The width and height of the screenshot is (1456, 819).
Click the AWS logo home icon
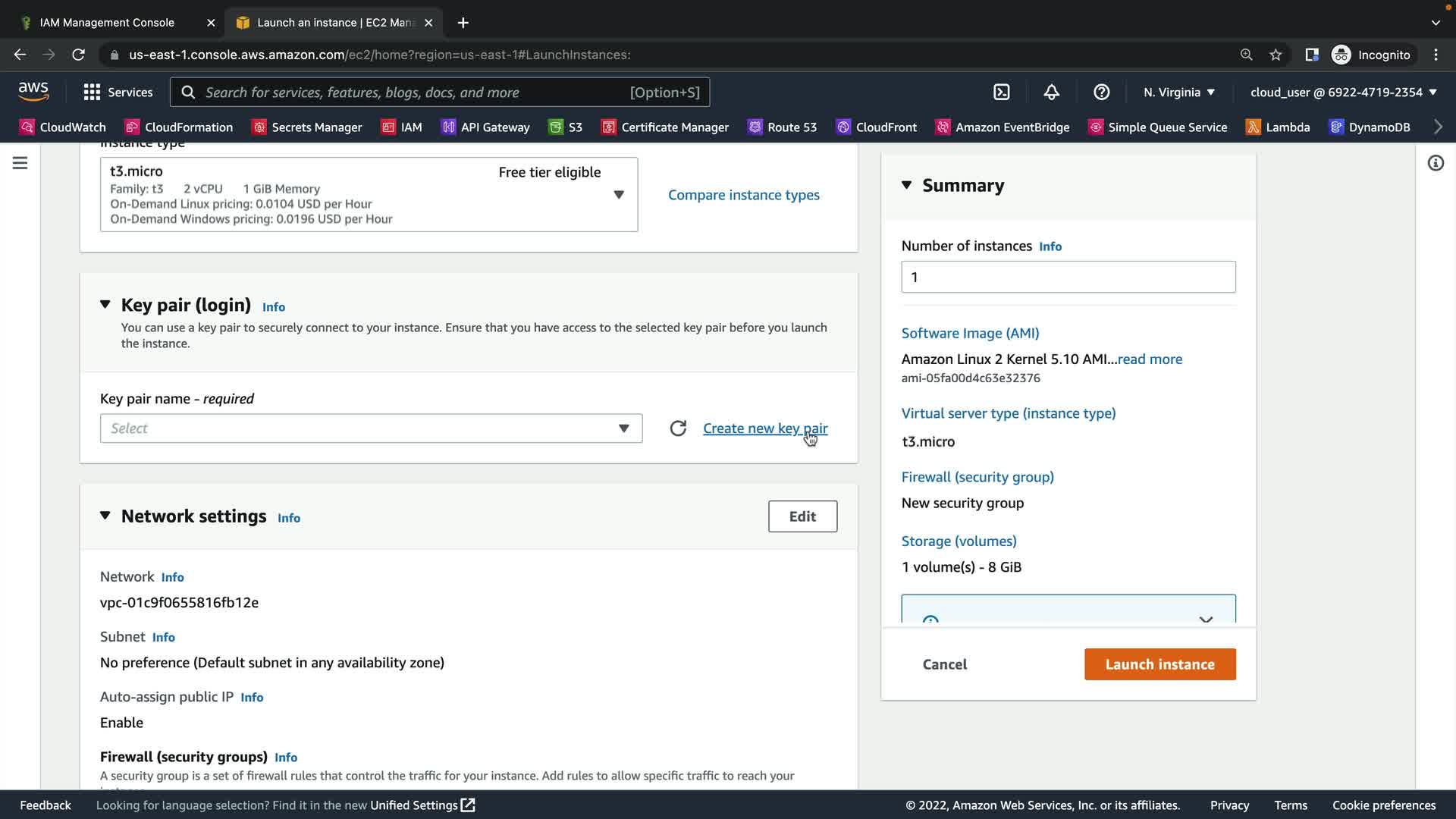(33, 92)
